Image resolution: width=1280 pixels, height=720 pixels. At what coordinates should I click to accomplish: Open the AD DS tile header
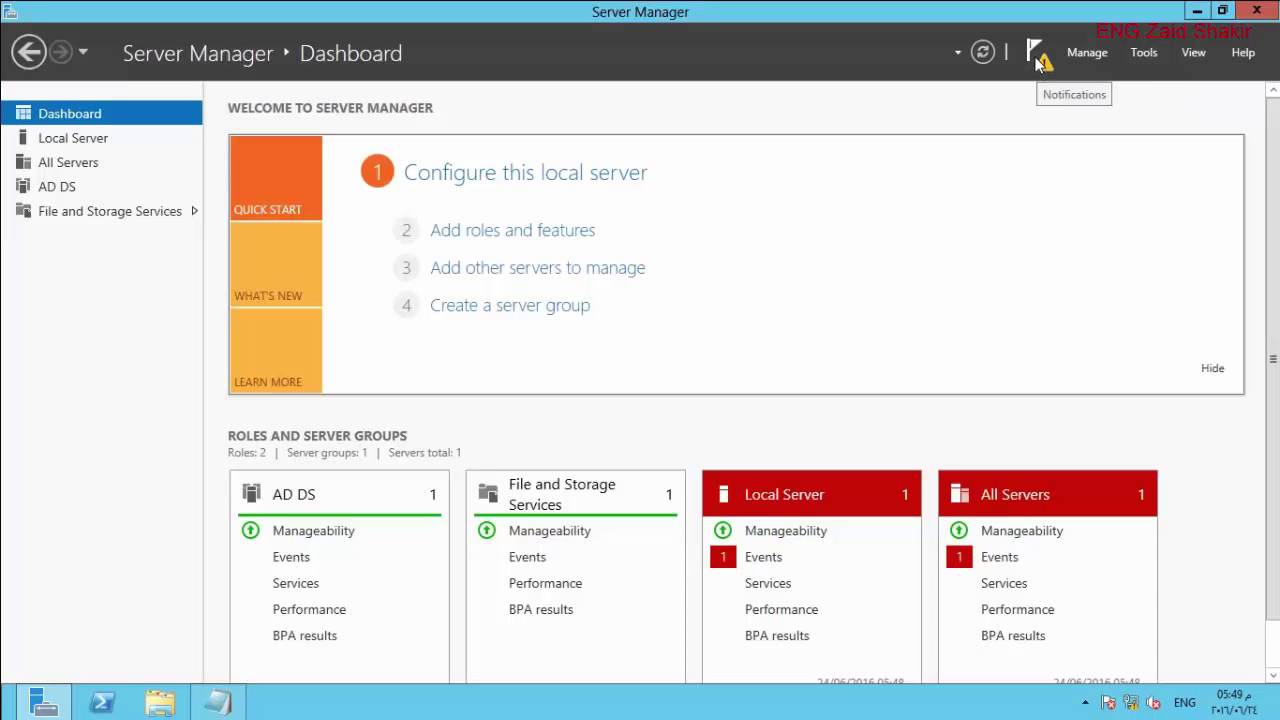click(x=340, y=494)
